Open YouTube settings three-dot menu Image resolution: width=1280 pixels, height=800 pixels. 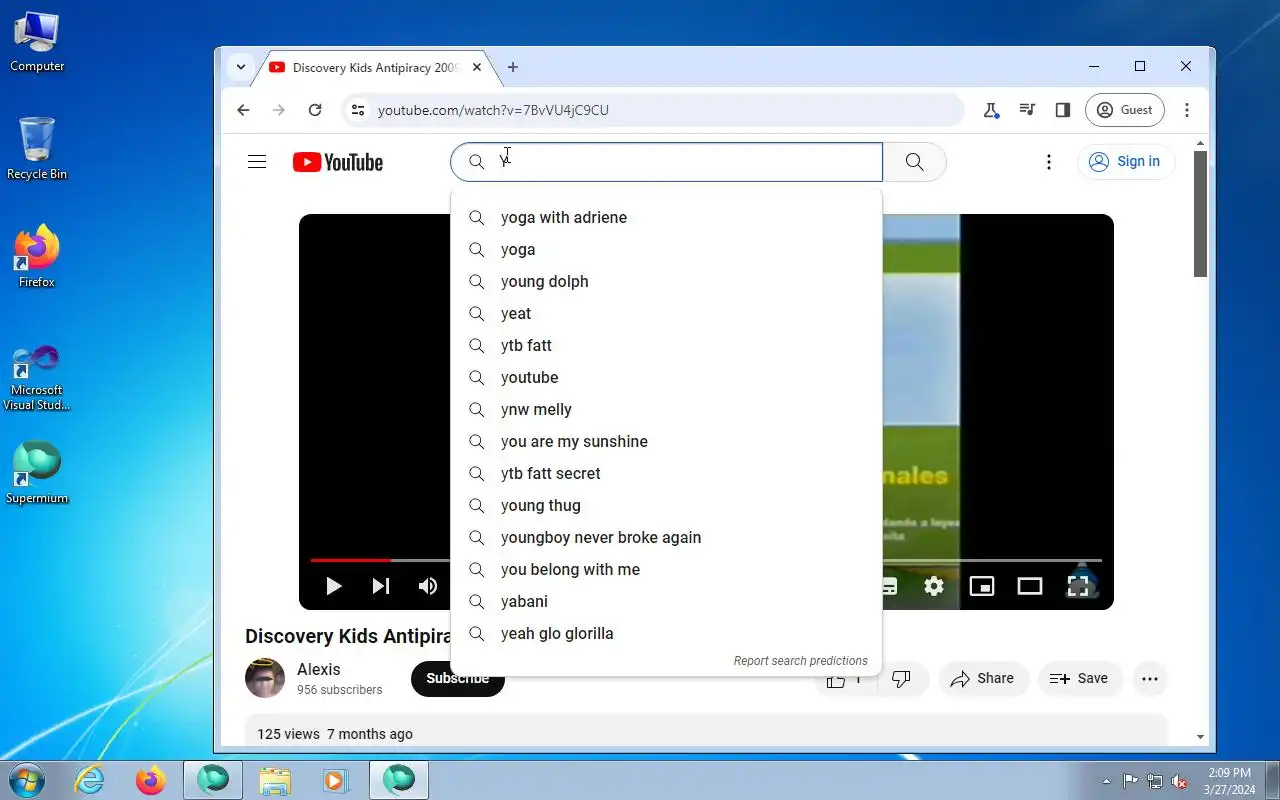(1048, 162)
